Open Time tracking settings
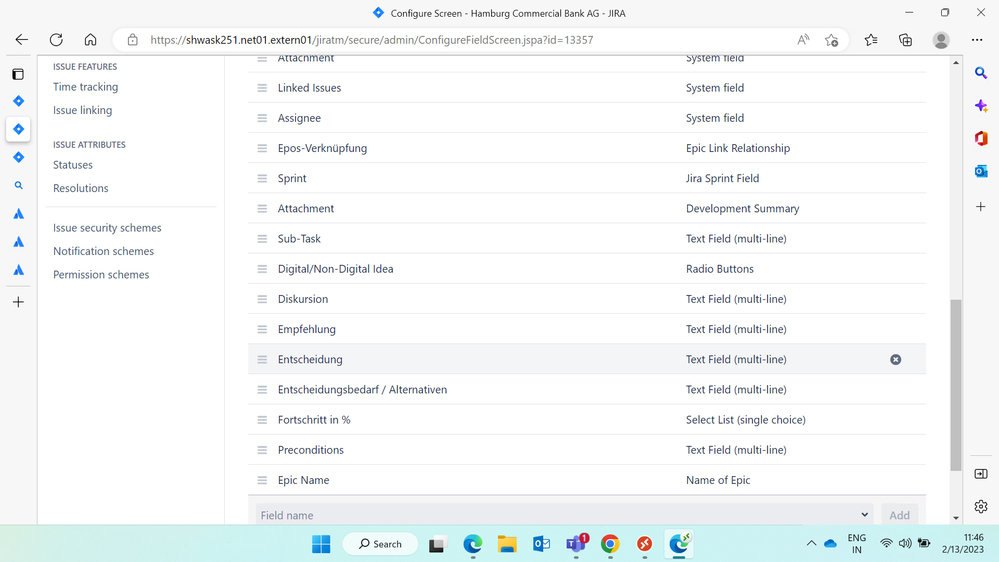This screenshot has height=562, width=999. pos(85,87)
